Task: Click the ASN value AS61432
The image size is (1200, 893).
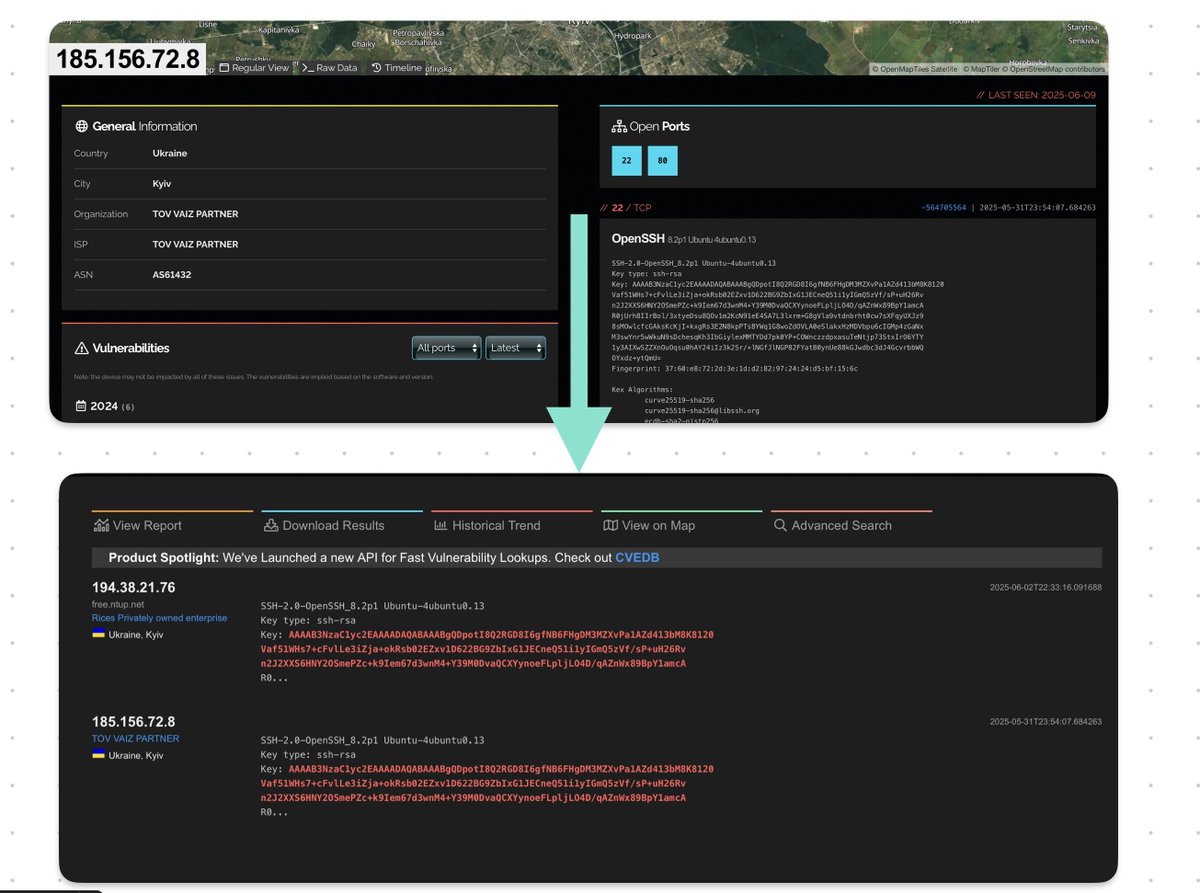Action: (x=172, y=274)
